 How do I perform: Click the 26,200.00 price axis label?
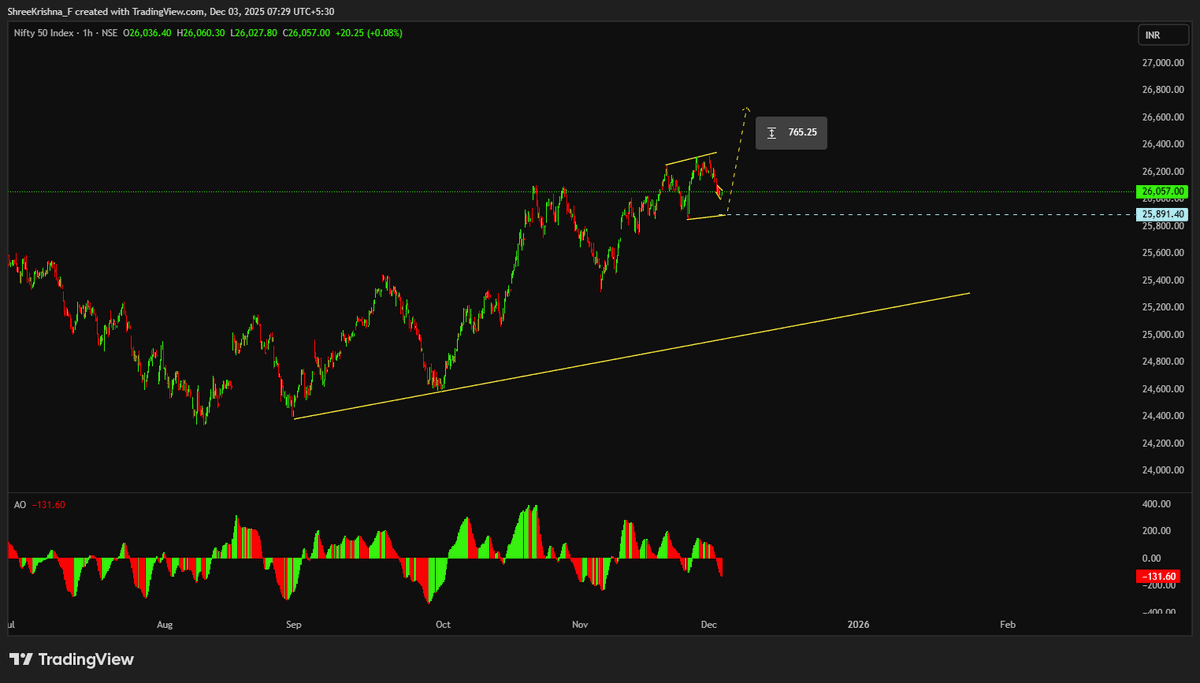coord(1162,171)
